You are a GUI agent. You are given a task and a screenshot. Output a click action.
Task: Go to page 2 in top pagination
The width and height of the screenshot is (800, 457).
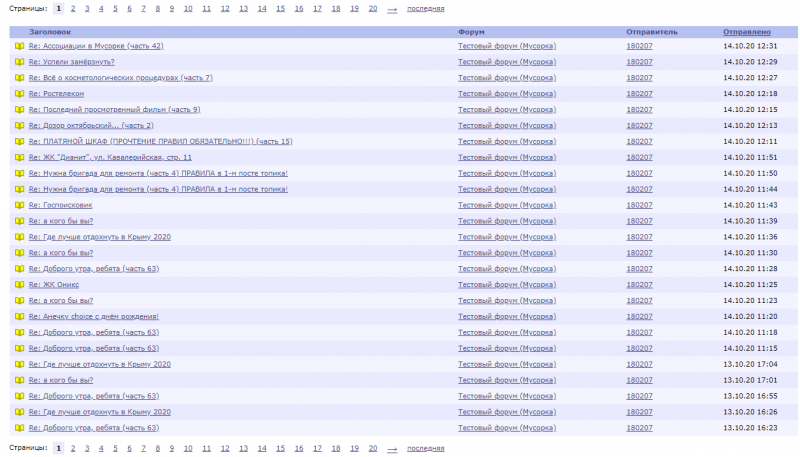72,8
